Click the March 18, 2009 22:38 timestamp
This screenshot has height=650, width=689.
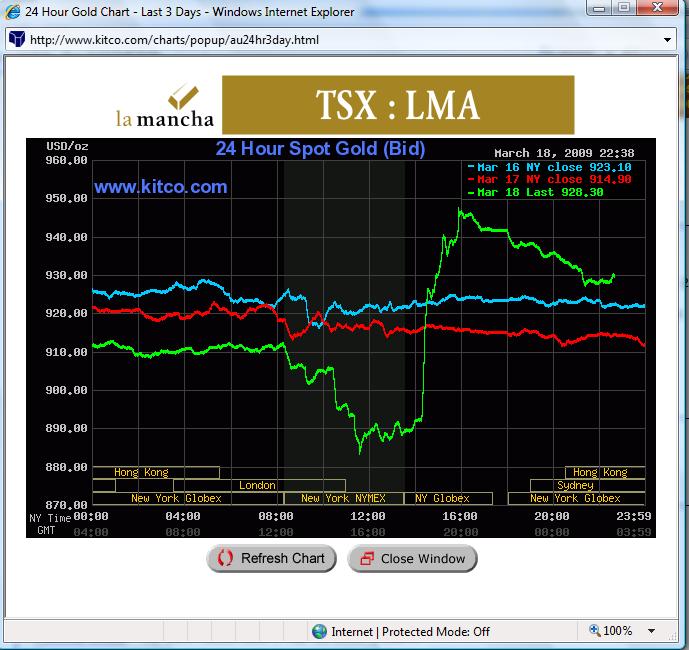[564, 153]
